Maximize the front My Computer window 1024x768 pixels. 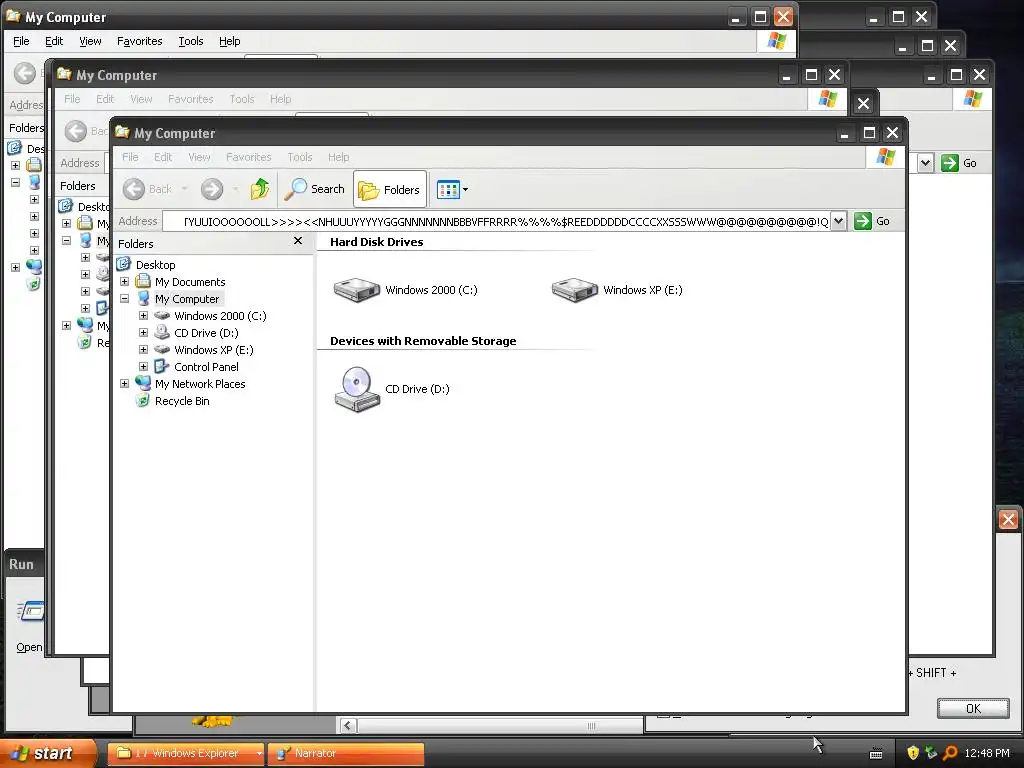[x=869, y=133]
